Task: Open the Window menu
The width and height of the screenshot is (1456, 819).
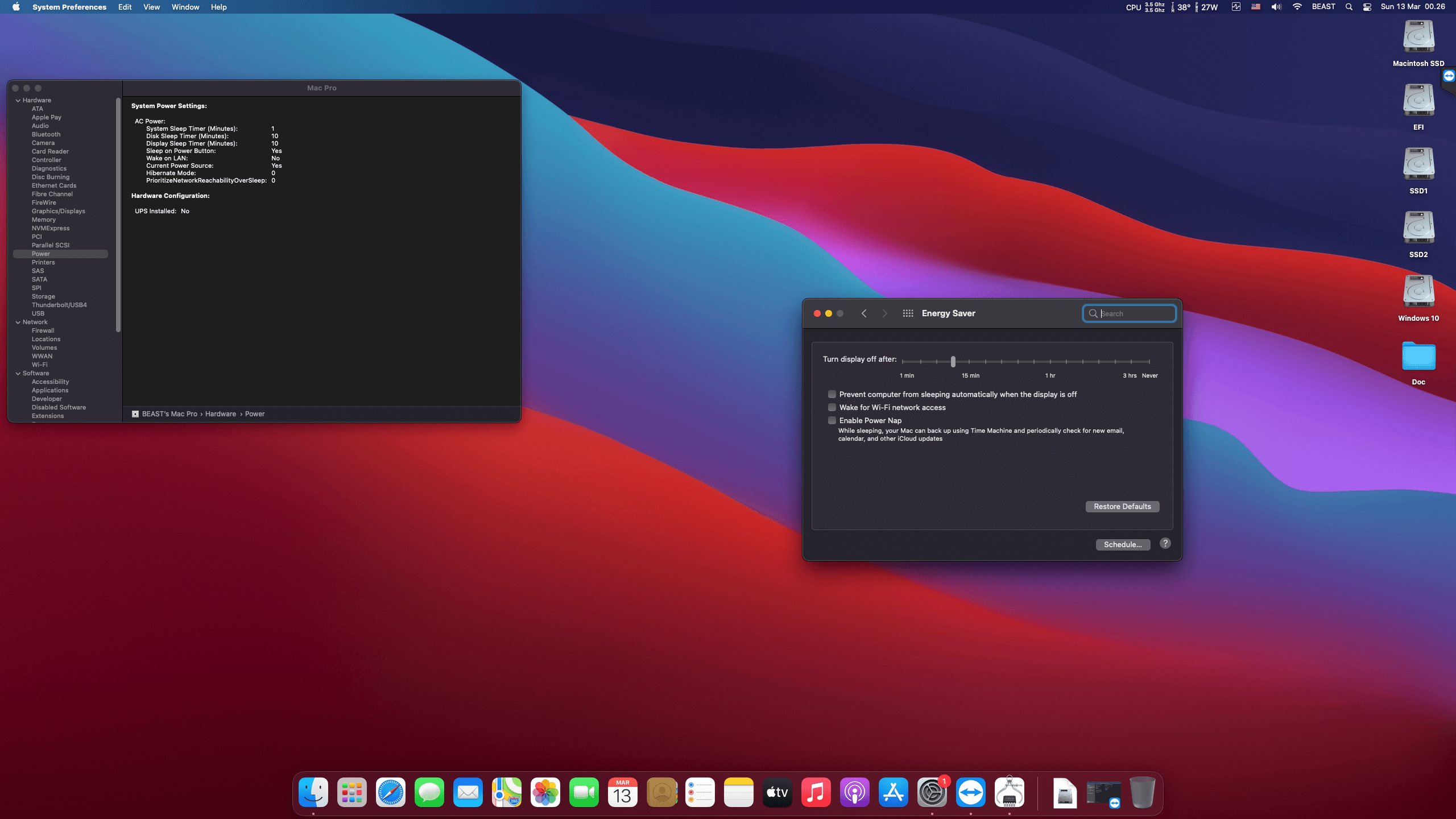Action: tap(185, 7)
